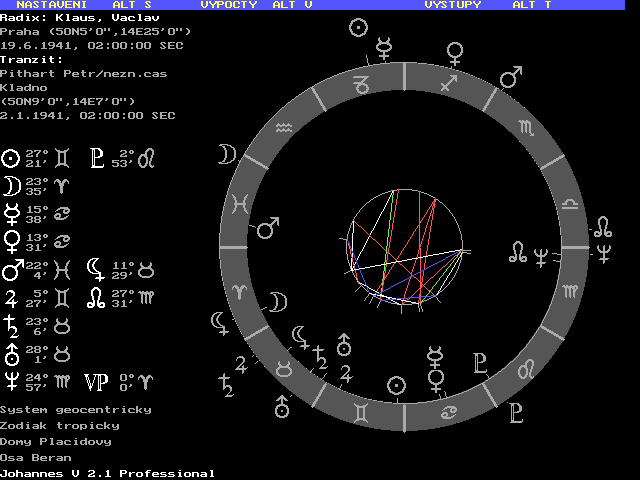Open the VYSTUPY menu
This screenshot has height=480, width=640.
point(453,5)
